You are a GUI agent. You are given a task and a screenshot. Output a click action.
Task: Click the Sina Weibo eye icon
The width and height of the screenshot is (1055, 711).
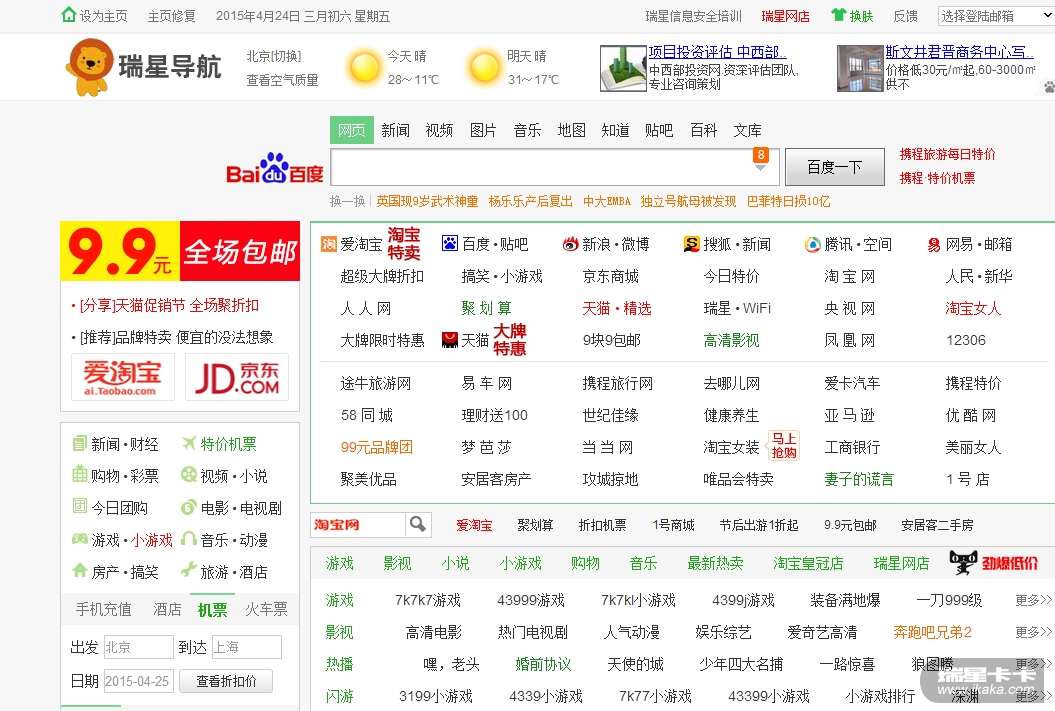(571, 244)
